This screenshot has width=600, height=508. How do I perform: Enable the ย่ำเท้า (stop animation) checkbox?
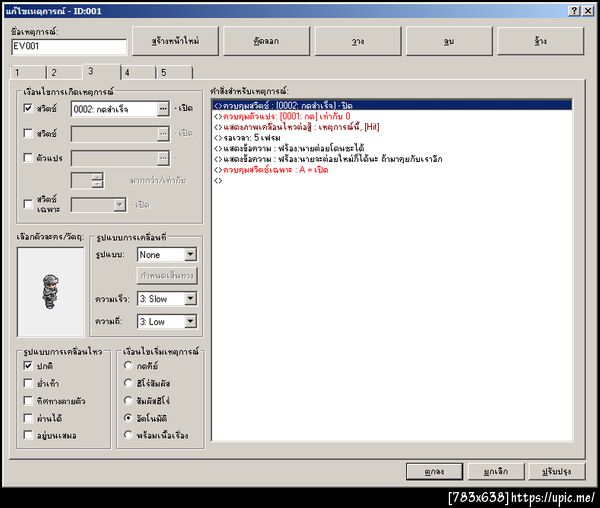pyautogui.click(x=28, y=383)
